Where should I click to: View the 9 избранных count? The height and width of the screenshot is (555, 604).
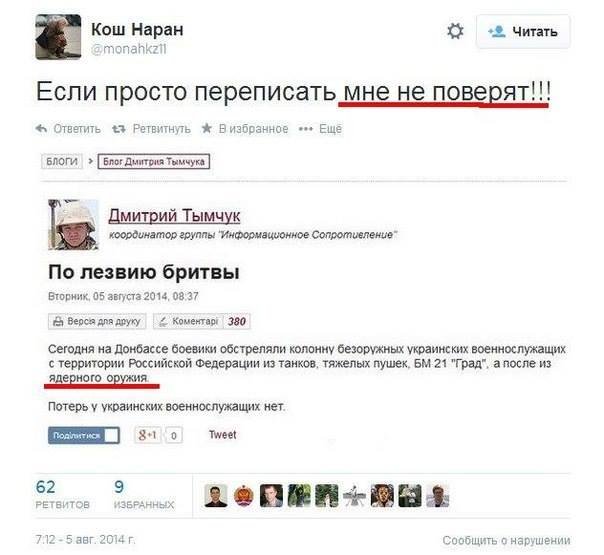(144, 495)
